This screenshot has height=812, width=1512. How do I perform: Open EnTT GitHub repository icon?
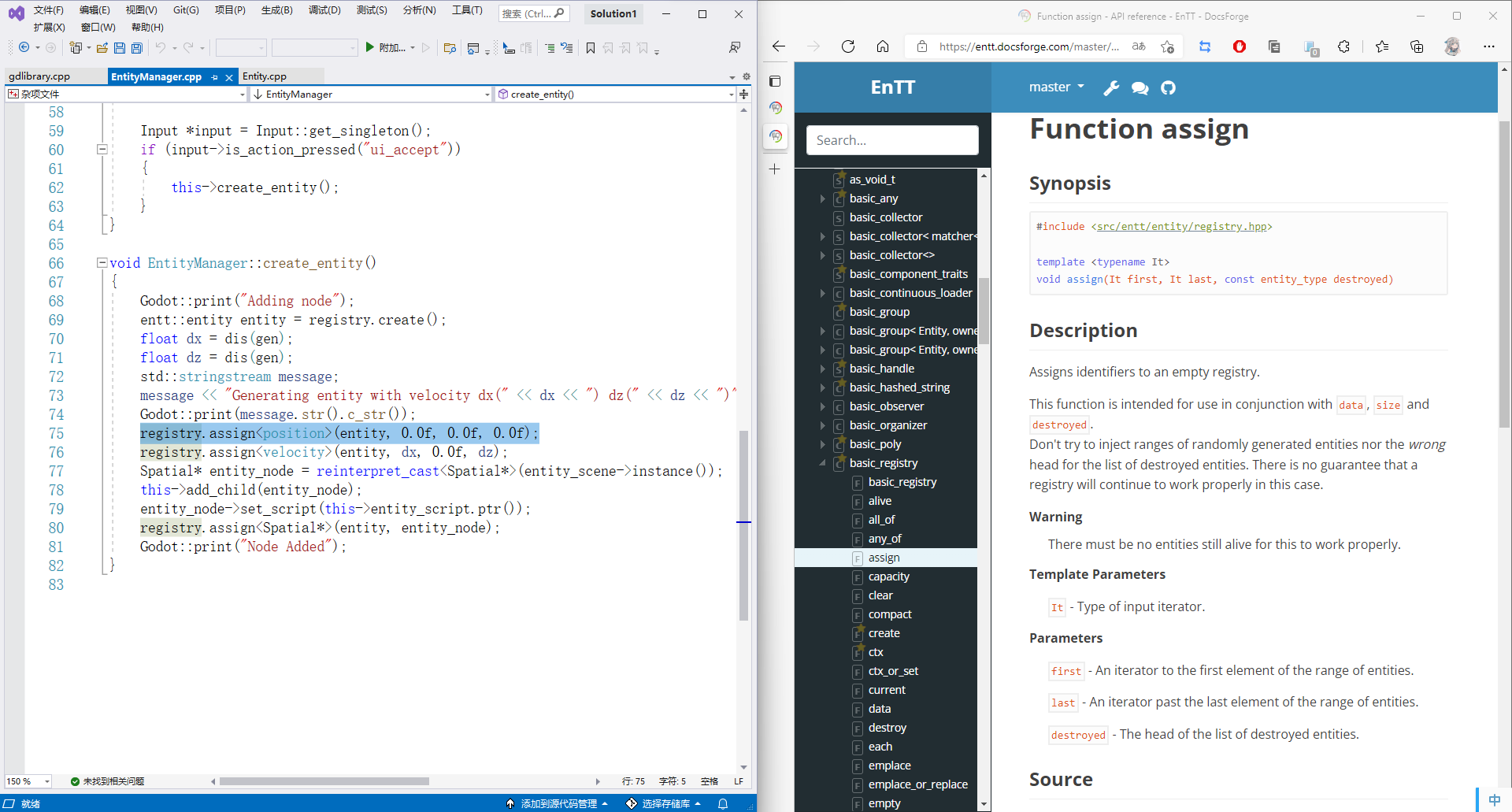[1168, 87]
